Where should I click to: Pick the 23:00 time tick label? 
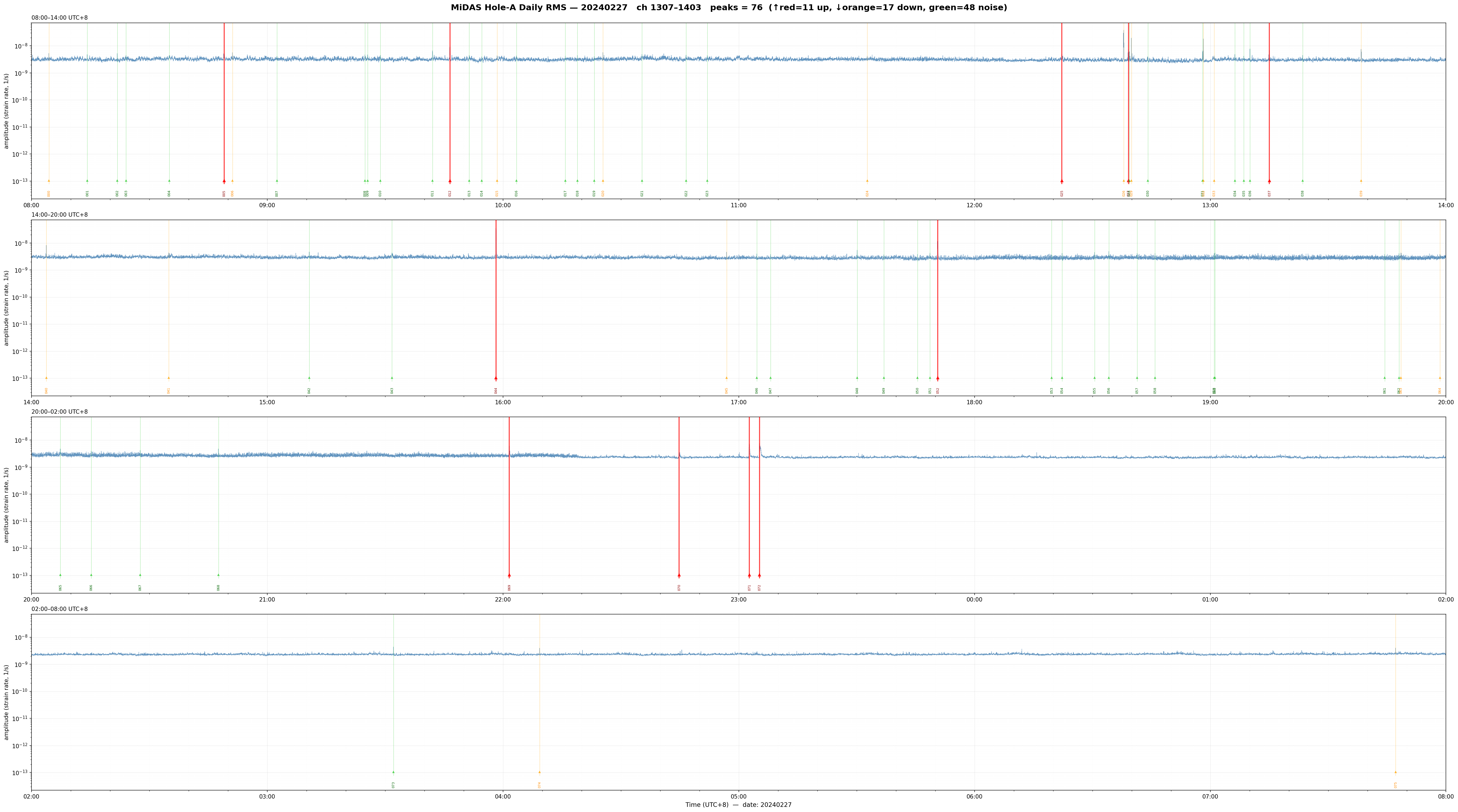(739, 600)
